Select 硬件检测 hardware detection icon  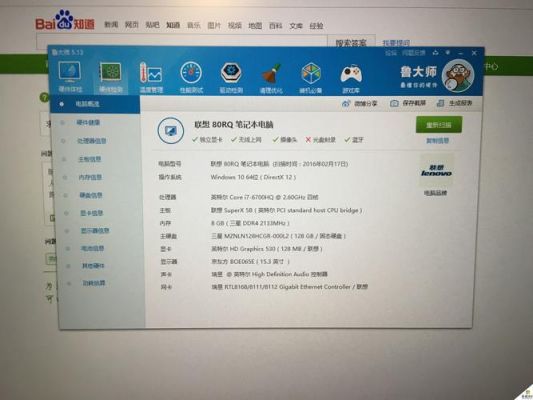point(110,77)
